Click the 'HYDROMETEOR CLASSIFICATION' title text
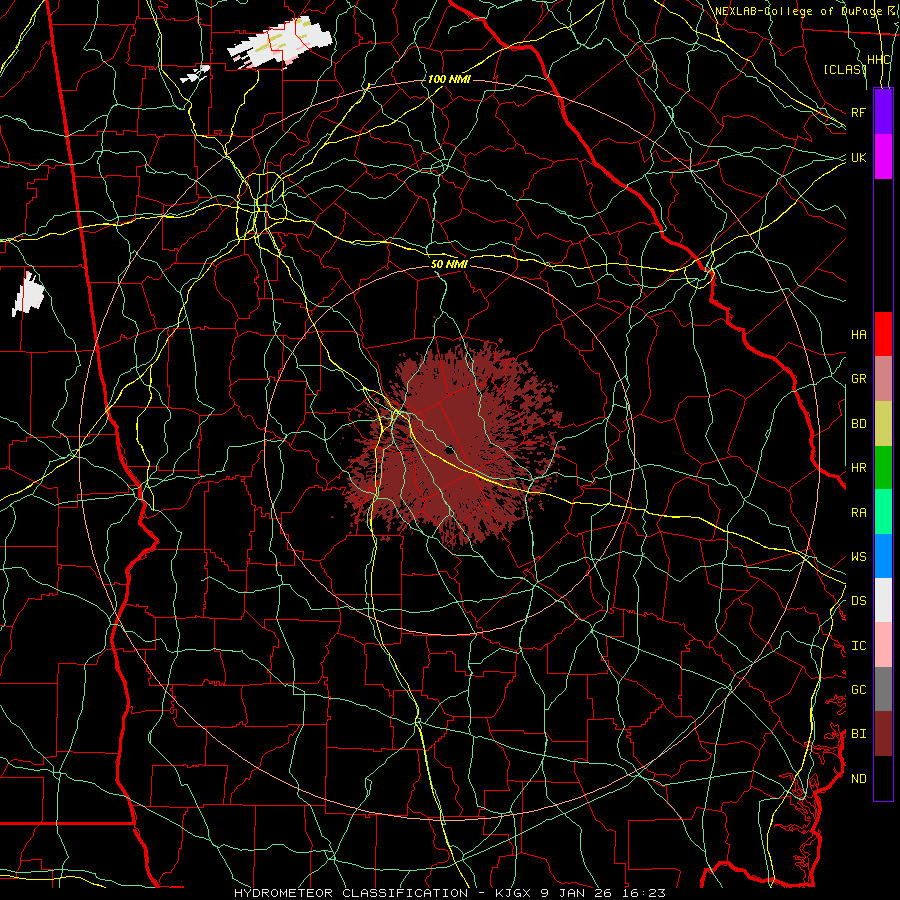This screenshot has width=900, height=900. click(351, 893)
